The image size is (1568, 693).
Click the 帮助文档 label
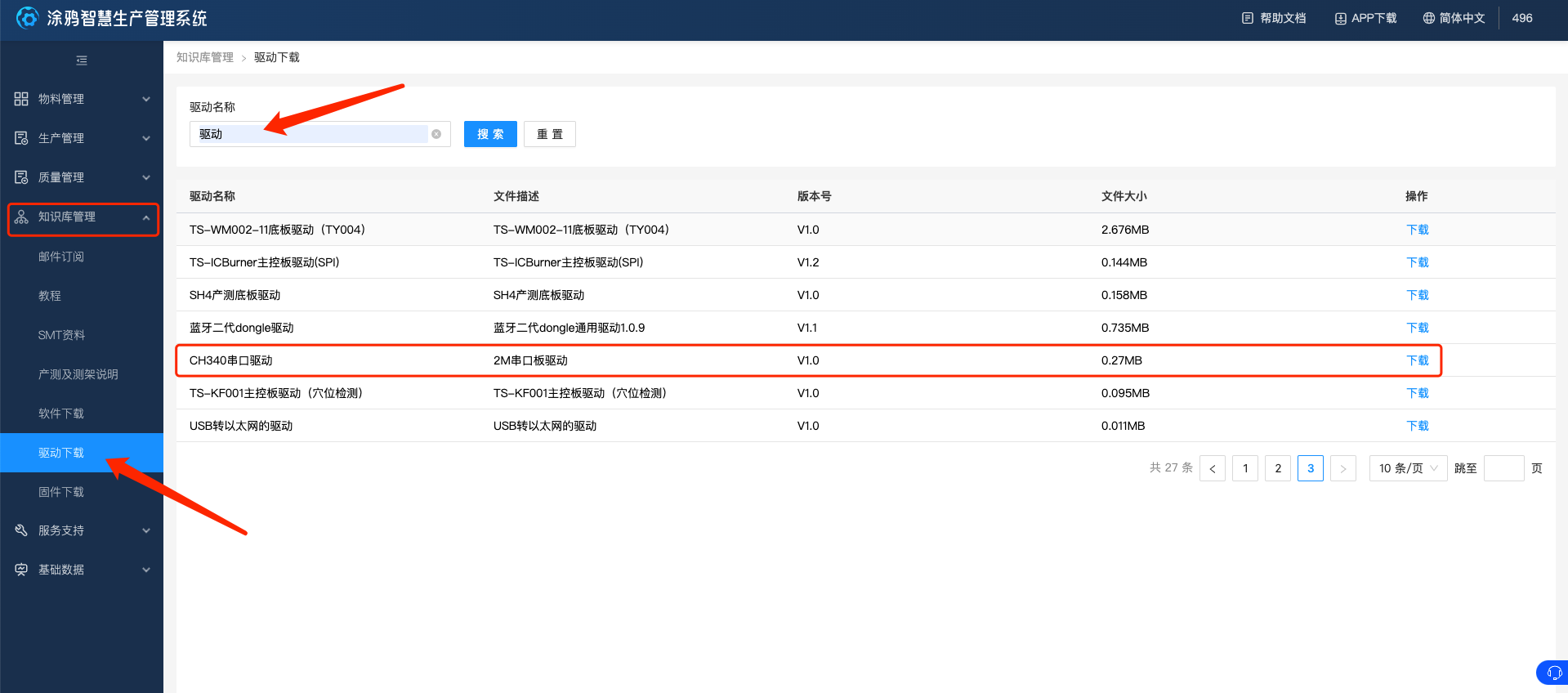(x=1283, y=18)
